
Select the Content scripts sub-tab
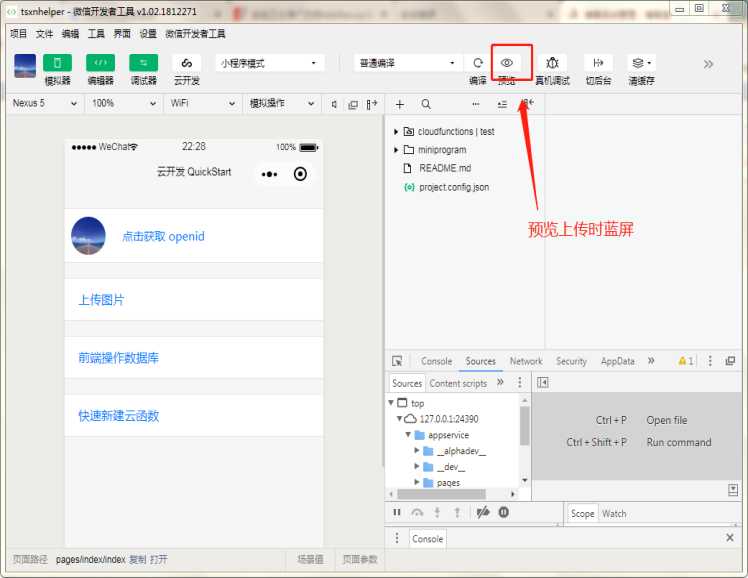458,383
